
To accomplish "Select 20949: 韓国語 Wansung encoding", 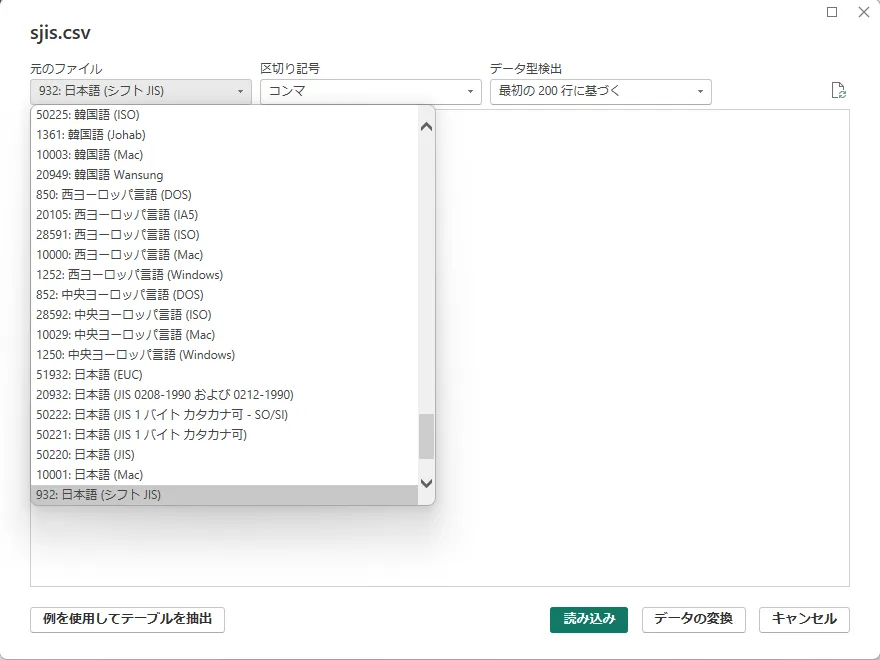I will [x=224, y=175].
